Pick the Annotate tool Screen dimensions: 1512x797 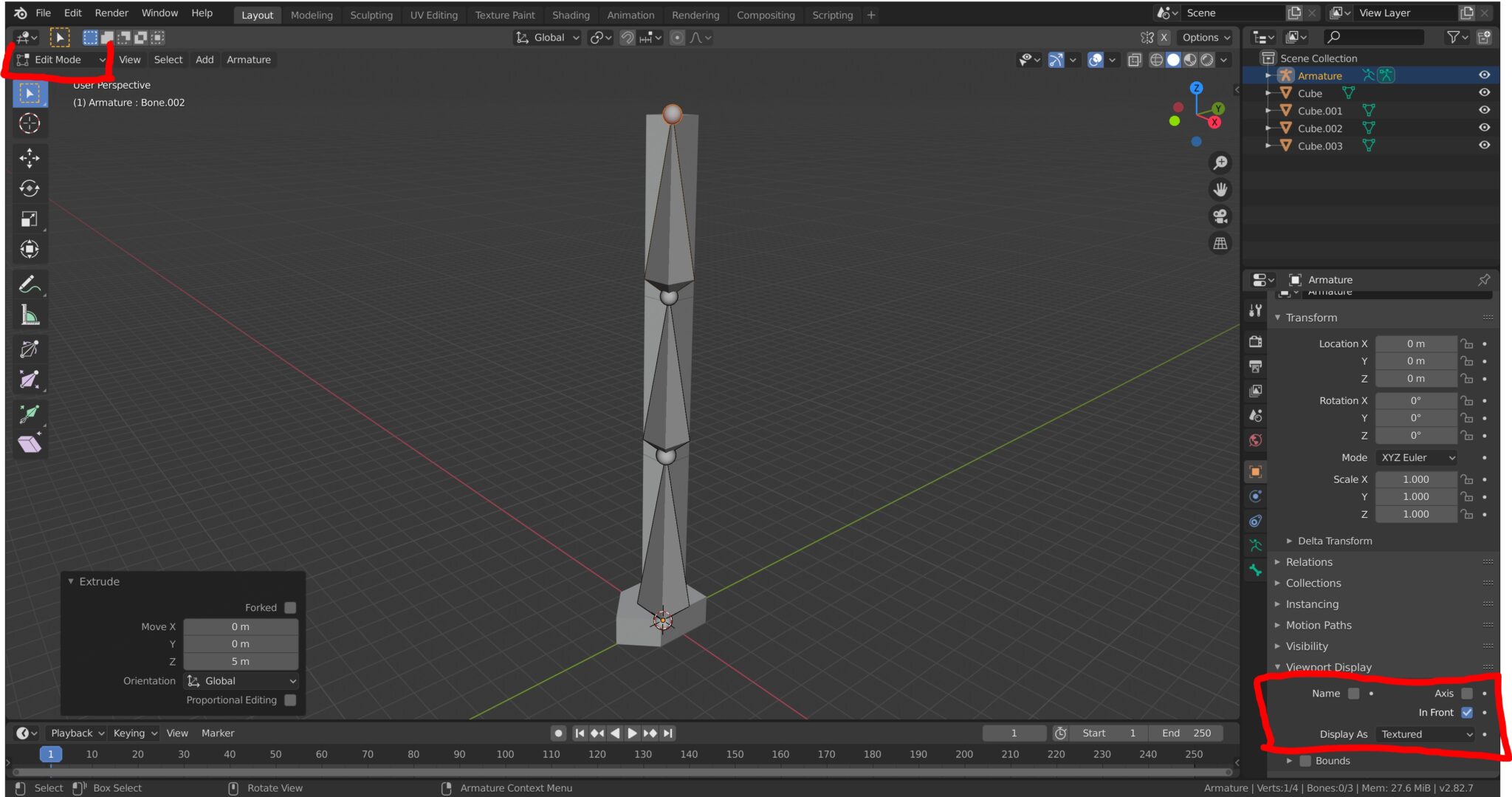tap(30, 283)
